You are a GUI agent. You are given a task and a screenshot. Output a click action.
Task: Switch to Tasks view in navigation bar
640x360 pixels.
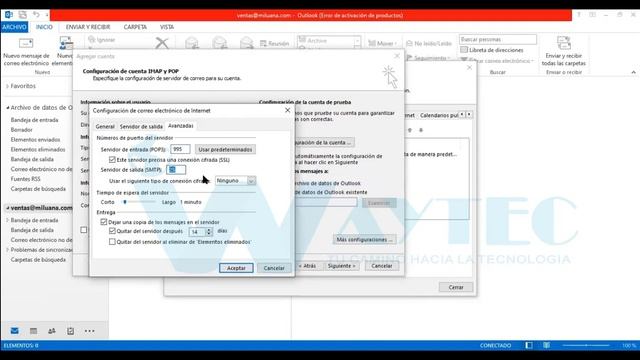click(x=71, y=331)
